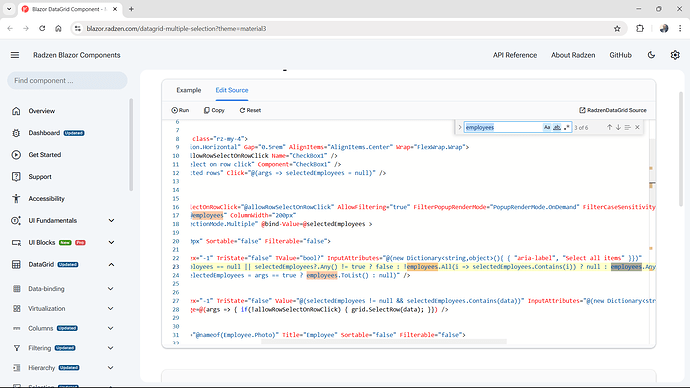Open API Reference menu item

515,55
